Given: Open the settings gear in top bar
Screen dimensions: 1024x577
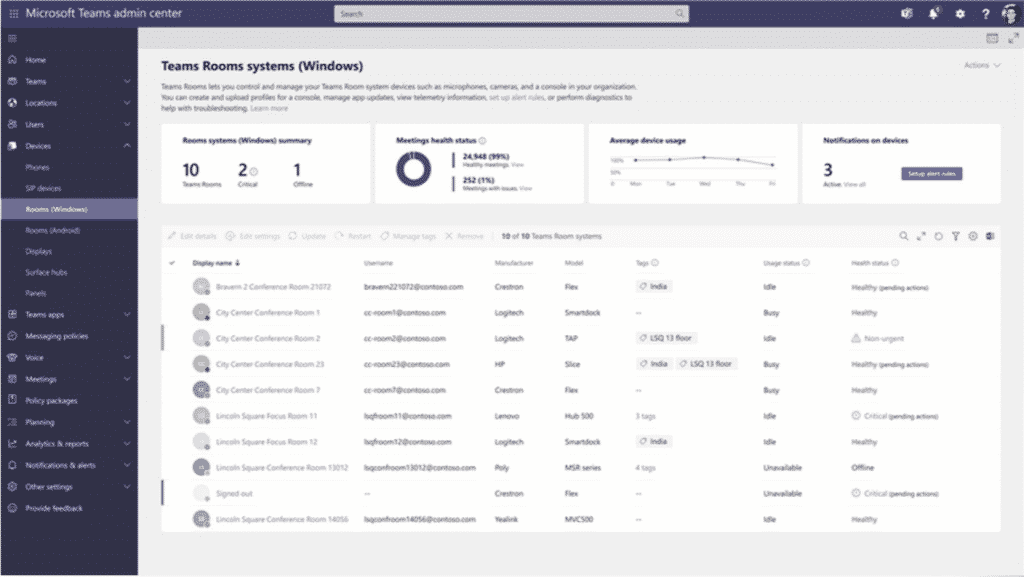Looking at the screenshot, I should point(960,14).
